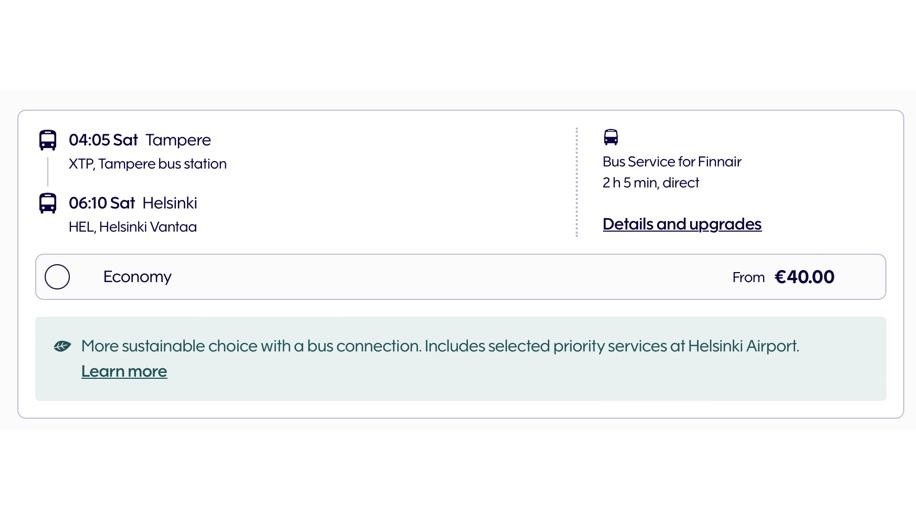Click the Tampere city name
The image size is (916, 516).
coord(178,140)
